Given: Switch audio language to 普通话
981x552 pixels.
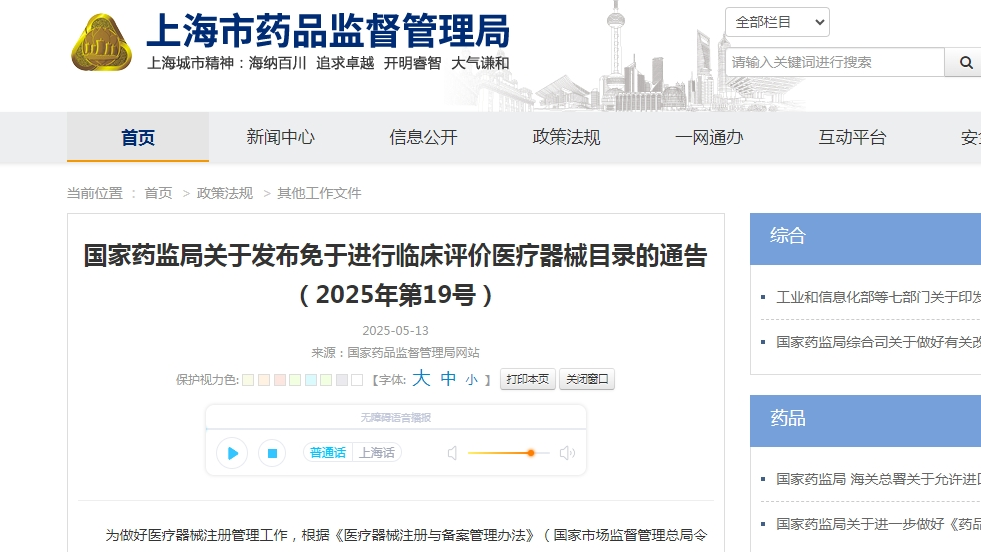Looking at the screenshot, I should tap(327, 453).
